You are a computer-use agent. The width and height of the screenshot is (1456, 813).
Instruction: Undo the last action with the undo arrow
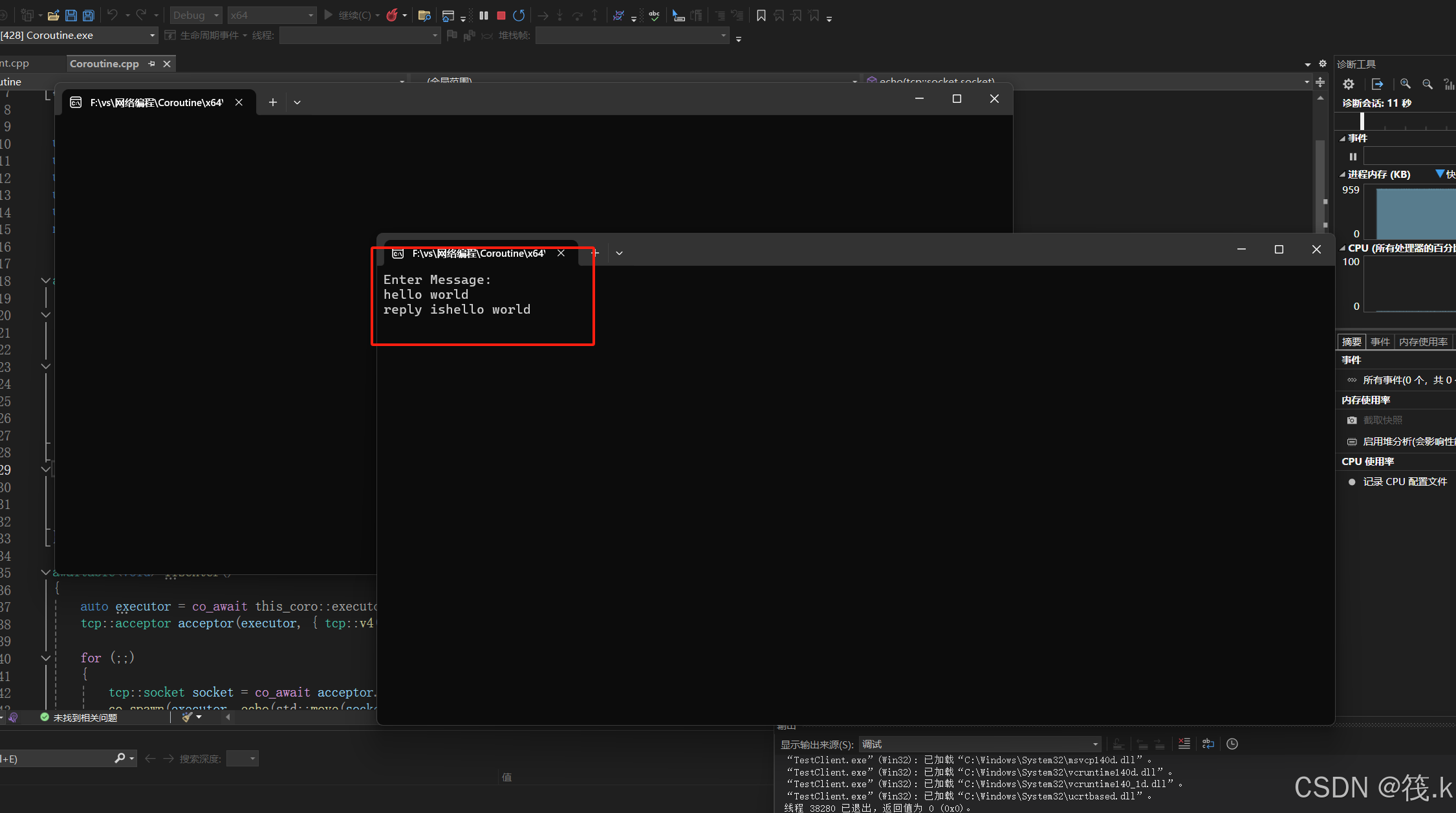pos(113,15)
